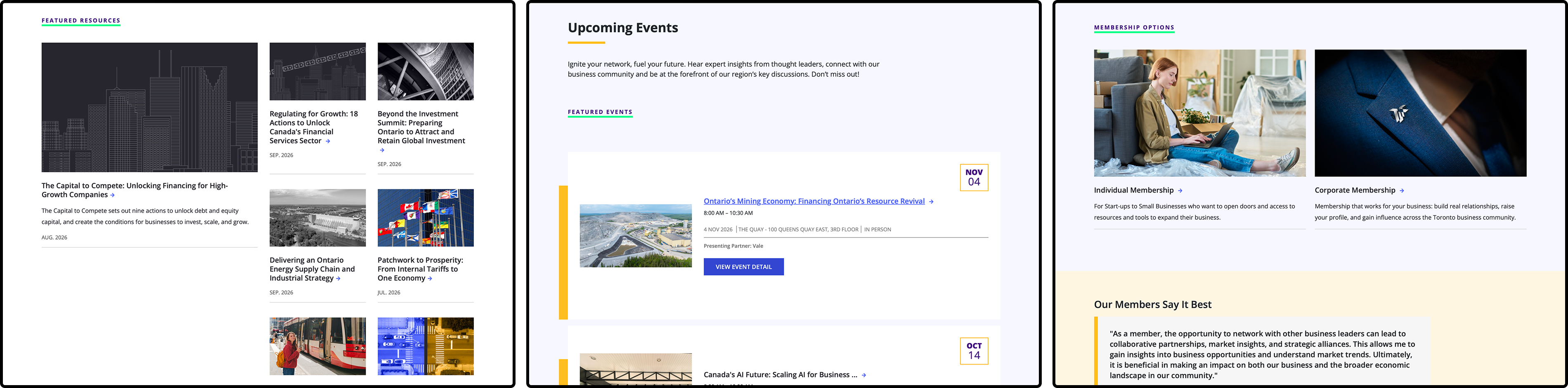Click the JUL. 2026 date under Patchwork to Prosperity
This screenshot has height=388, width=1568.
(x=389, y=292)
